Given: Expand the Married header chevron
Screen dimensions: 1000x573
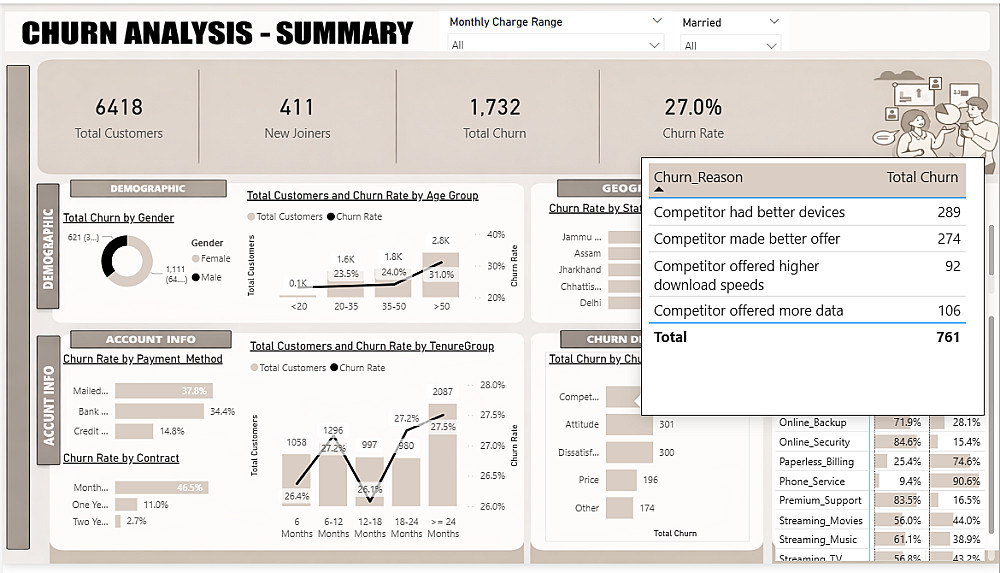Looking at the screenshot, I should coord(774,22).
